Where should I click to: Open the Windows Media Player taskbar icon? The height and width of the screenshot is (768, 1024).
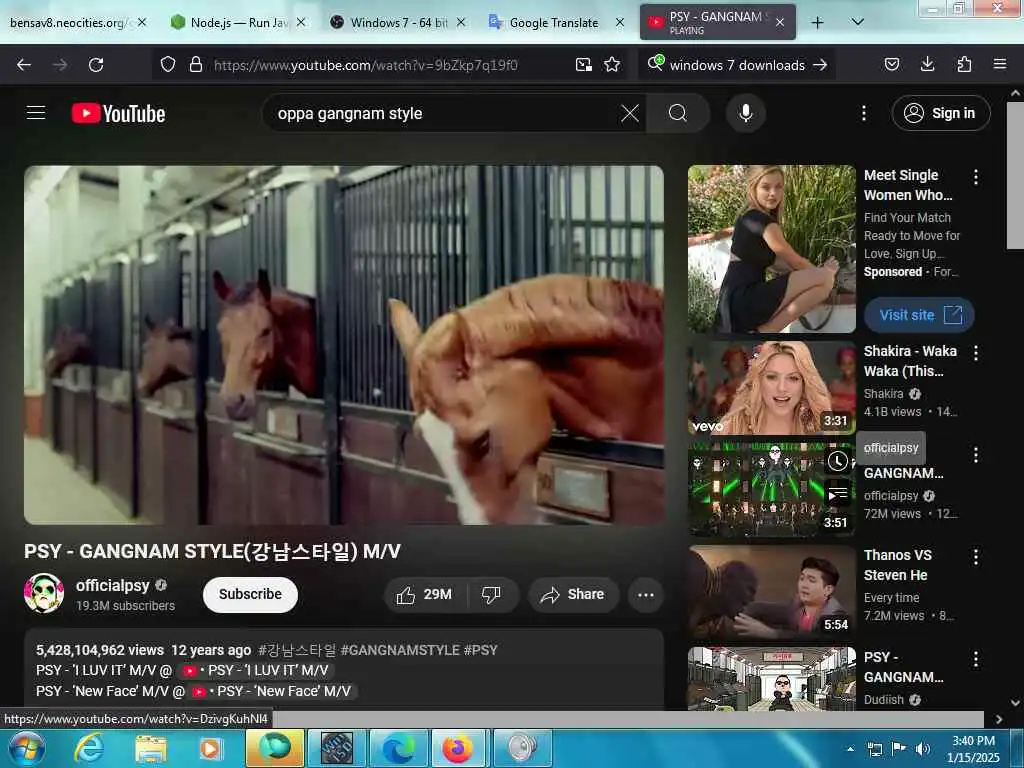coord(211,748)
